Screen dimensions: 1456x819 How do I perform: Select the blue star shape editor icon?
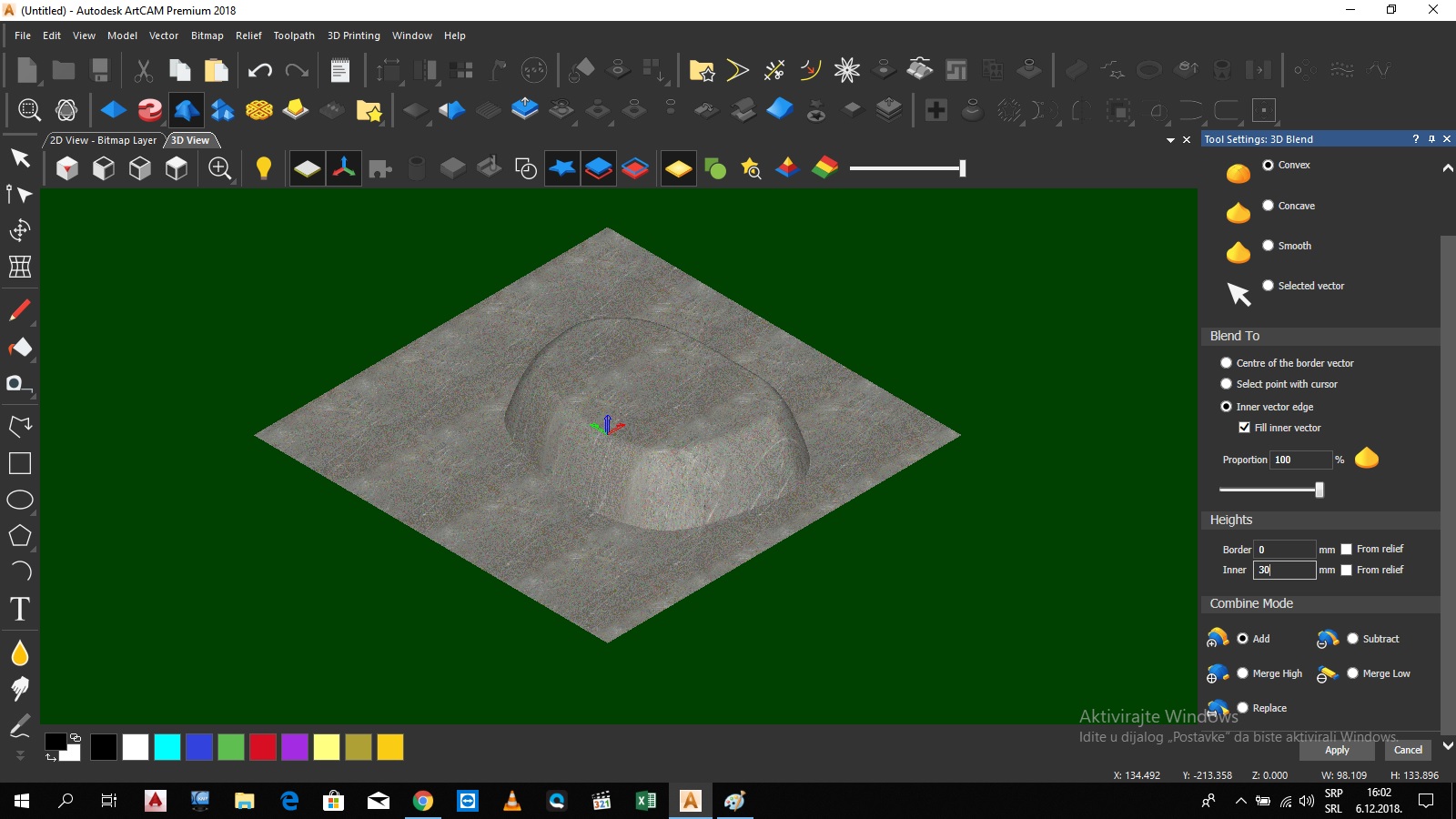tap(562, 168)
